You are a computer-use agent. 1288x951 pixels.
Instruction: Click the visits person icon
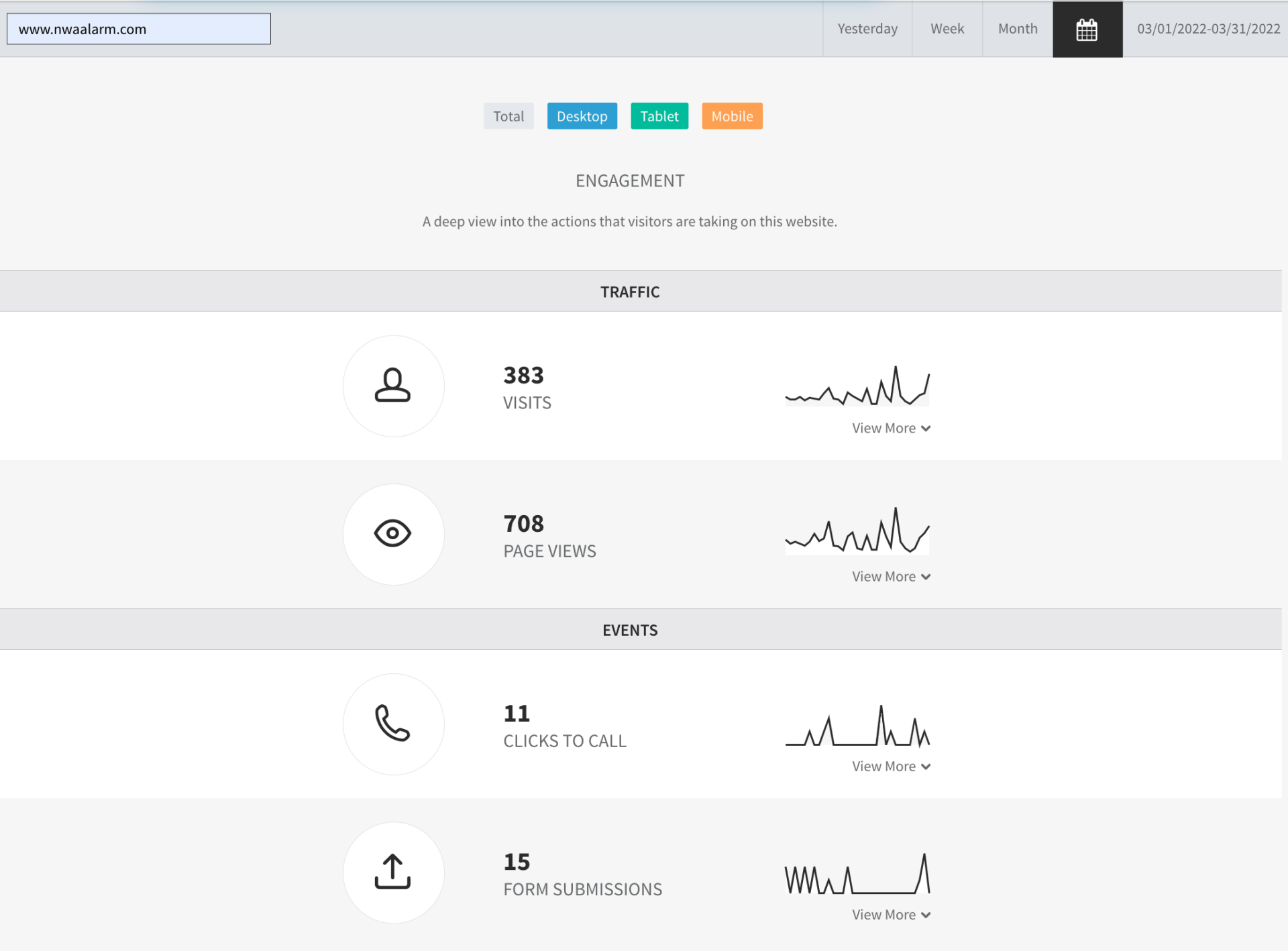click(393, 386)
